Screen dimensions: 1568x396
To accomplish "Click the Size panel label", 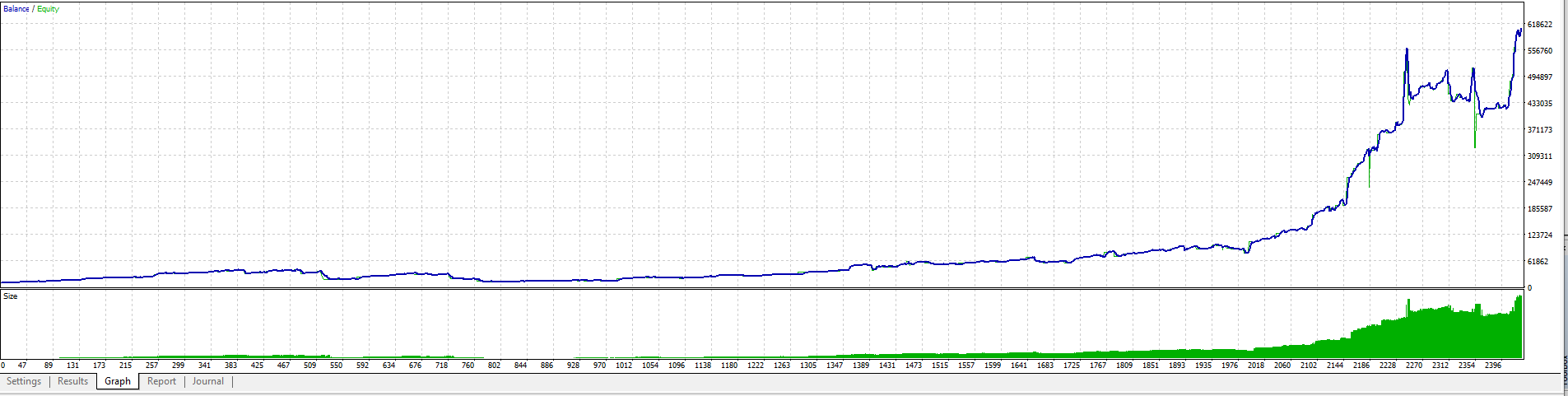I will point(11,296).
